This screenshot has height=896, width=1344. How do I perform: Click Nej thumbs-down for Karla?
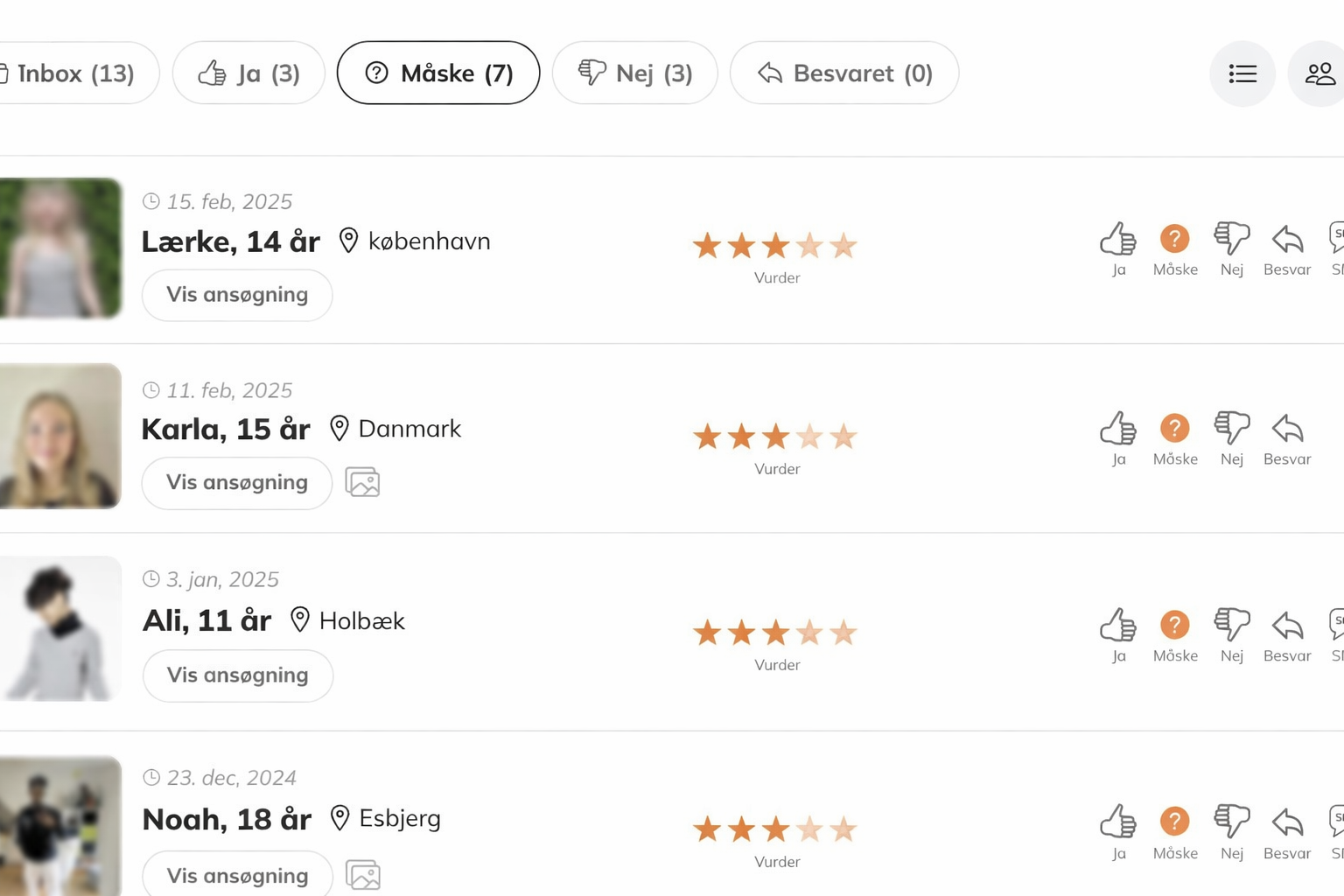1231,429
